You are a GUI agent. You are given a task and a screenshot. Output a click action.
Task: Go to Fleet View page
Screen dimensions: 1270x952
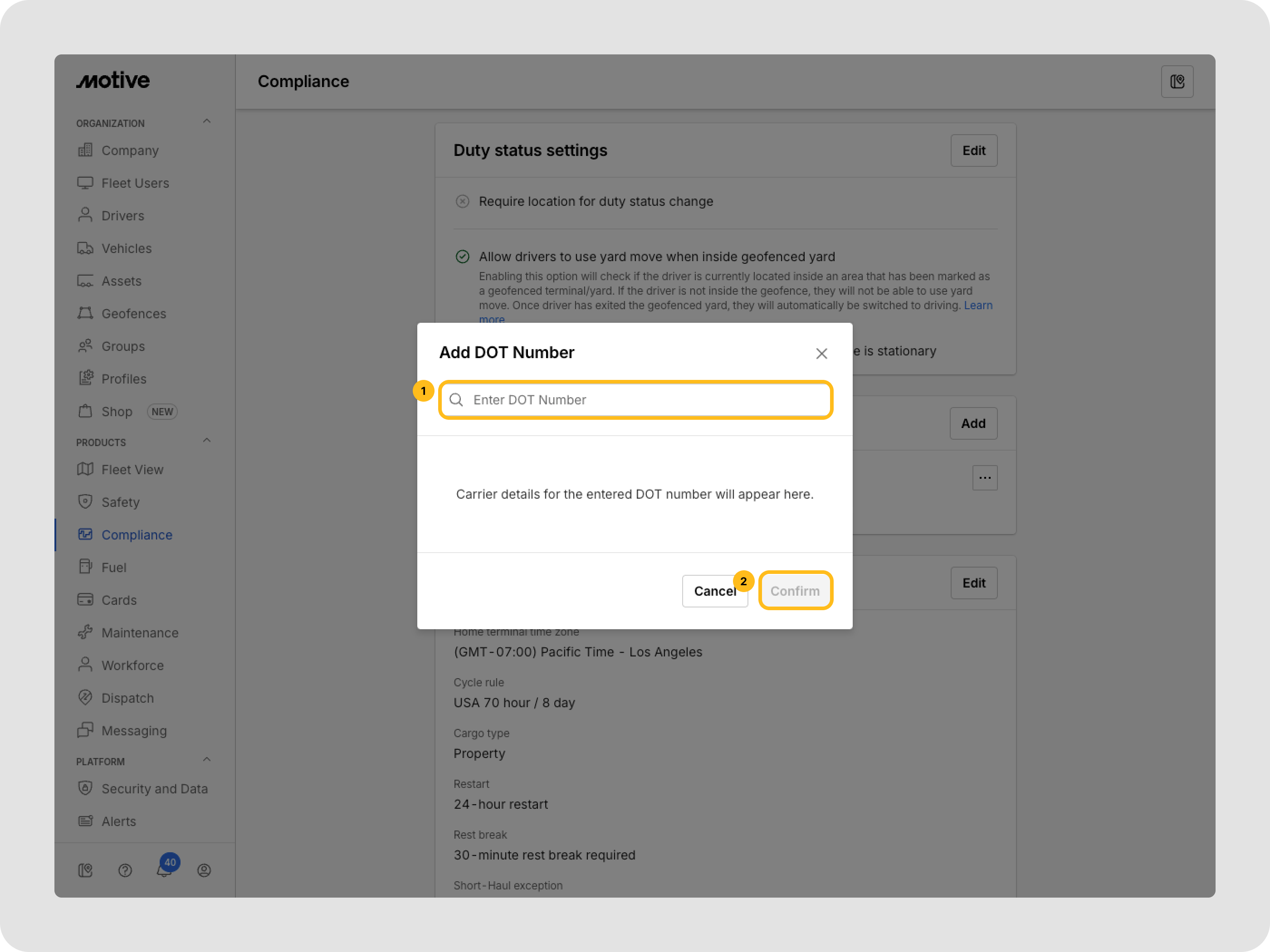tap(132, 469)
